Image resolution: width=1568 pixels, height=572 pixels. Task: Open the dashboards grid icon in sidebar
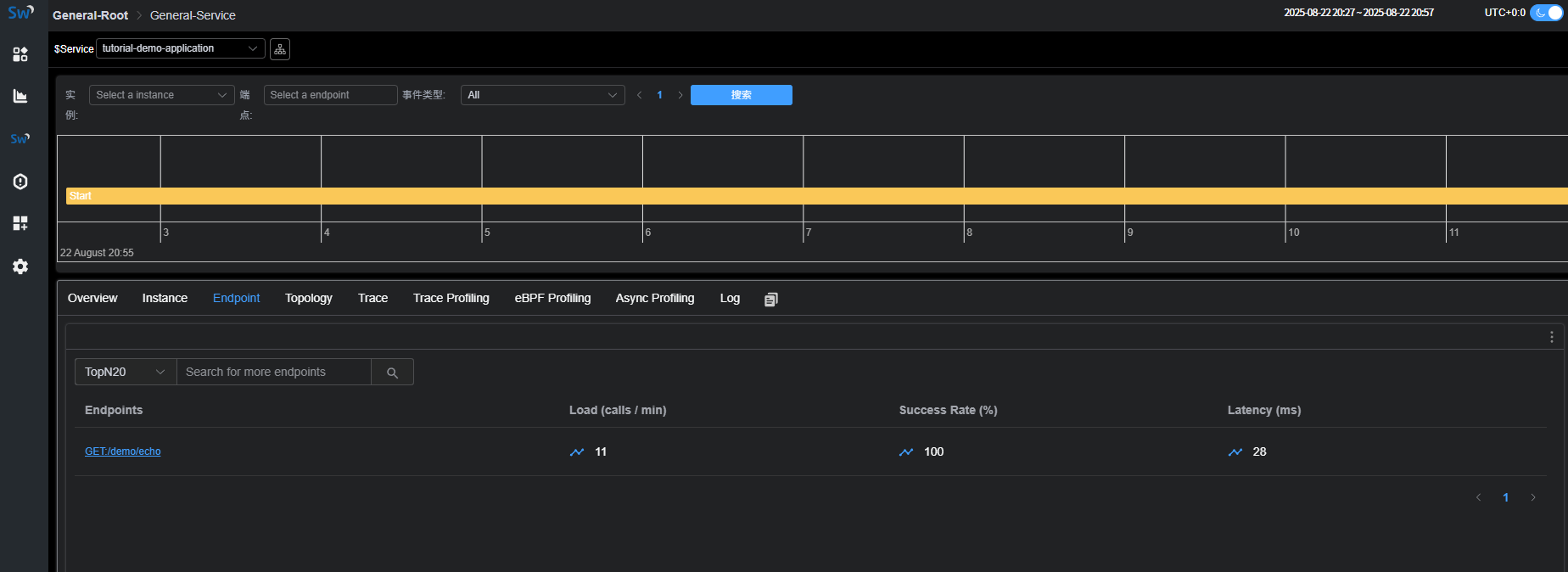pyautogui.click(x=20, y=54)
